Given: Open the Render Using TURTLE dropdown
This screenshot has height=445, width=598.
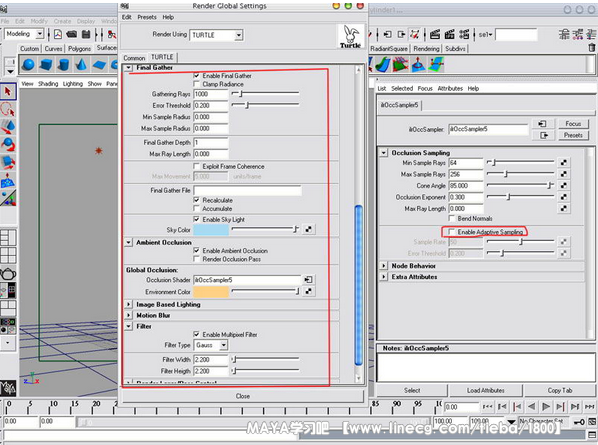Looking at the screenshot, I should (216, 35).
